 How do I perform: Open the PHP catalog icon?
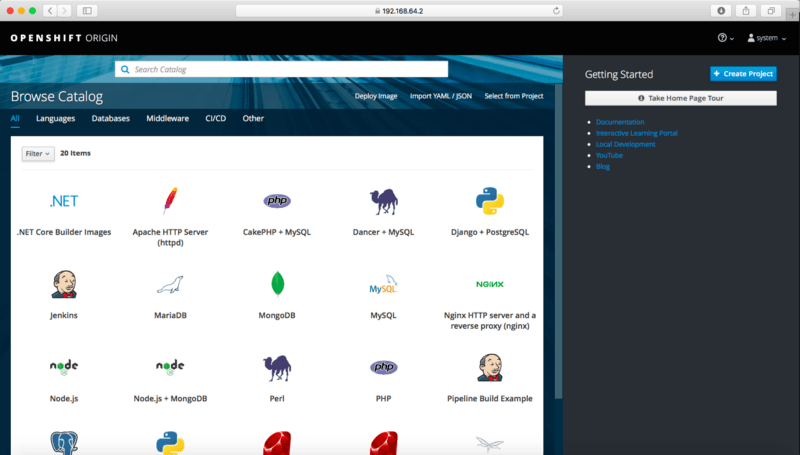coord(384,367)
